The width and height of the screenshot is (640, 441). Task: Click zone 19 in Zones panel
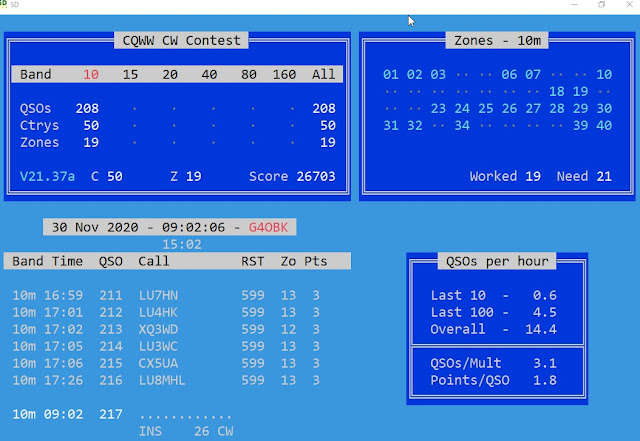tap(580, 91)
